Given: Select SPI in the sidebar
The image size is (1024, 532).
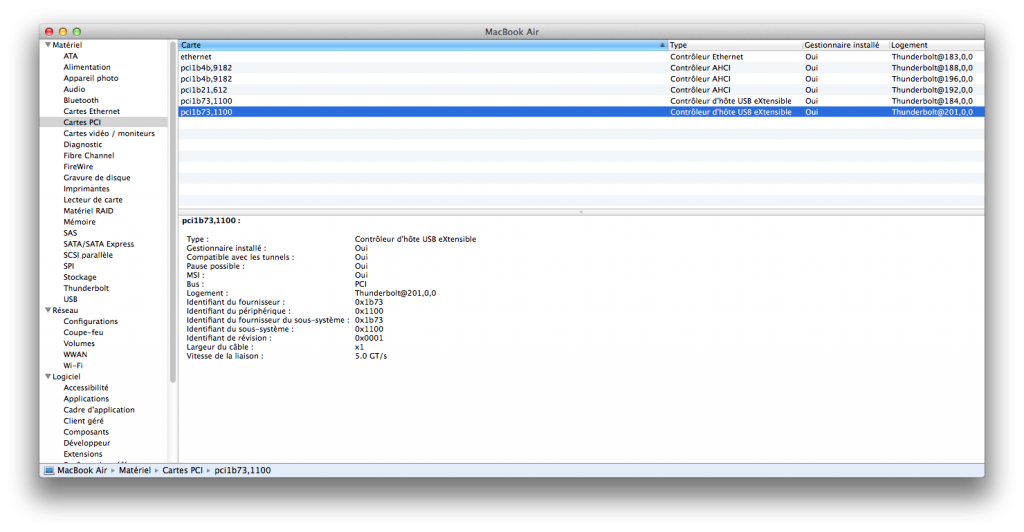Looking at the screenshot, I should 69,266.
